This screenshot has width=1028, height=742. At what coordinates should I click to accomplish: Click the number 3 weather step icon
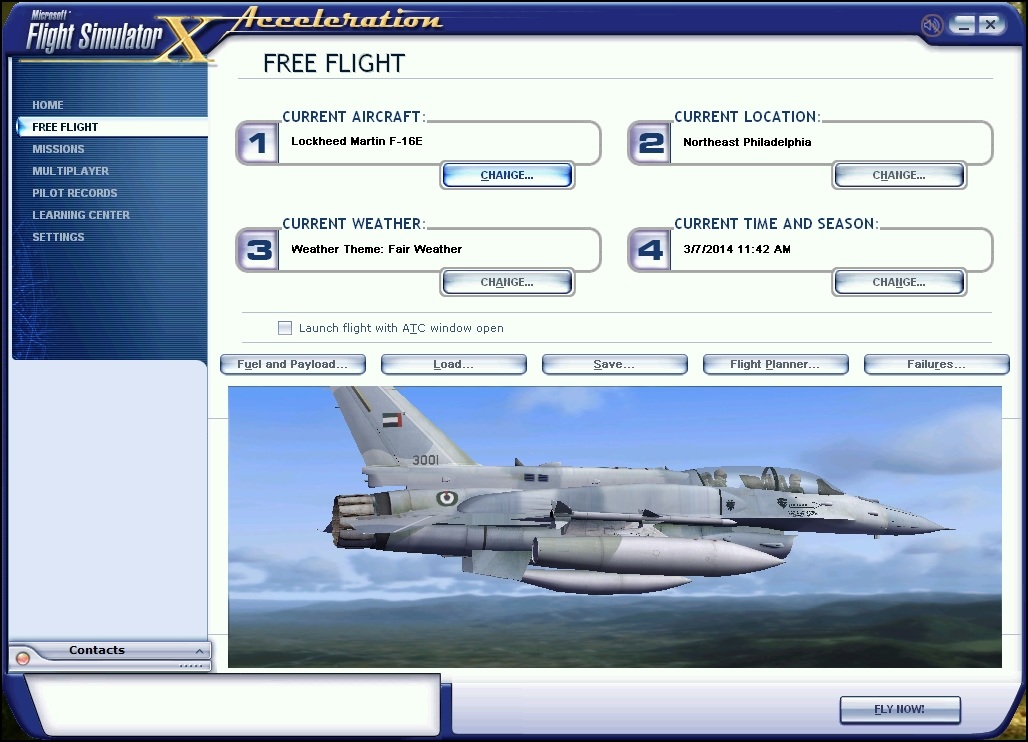tap(258, 250)
